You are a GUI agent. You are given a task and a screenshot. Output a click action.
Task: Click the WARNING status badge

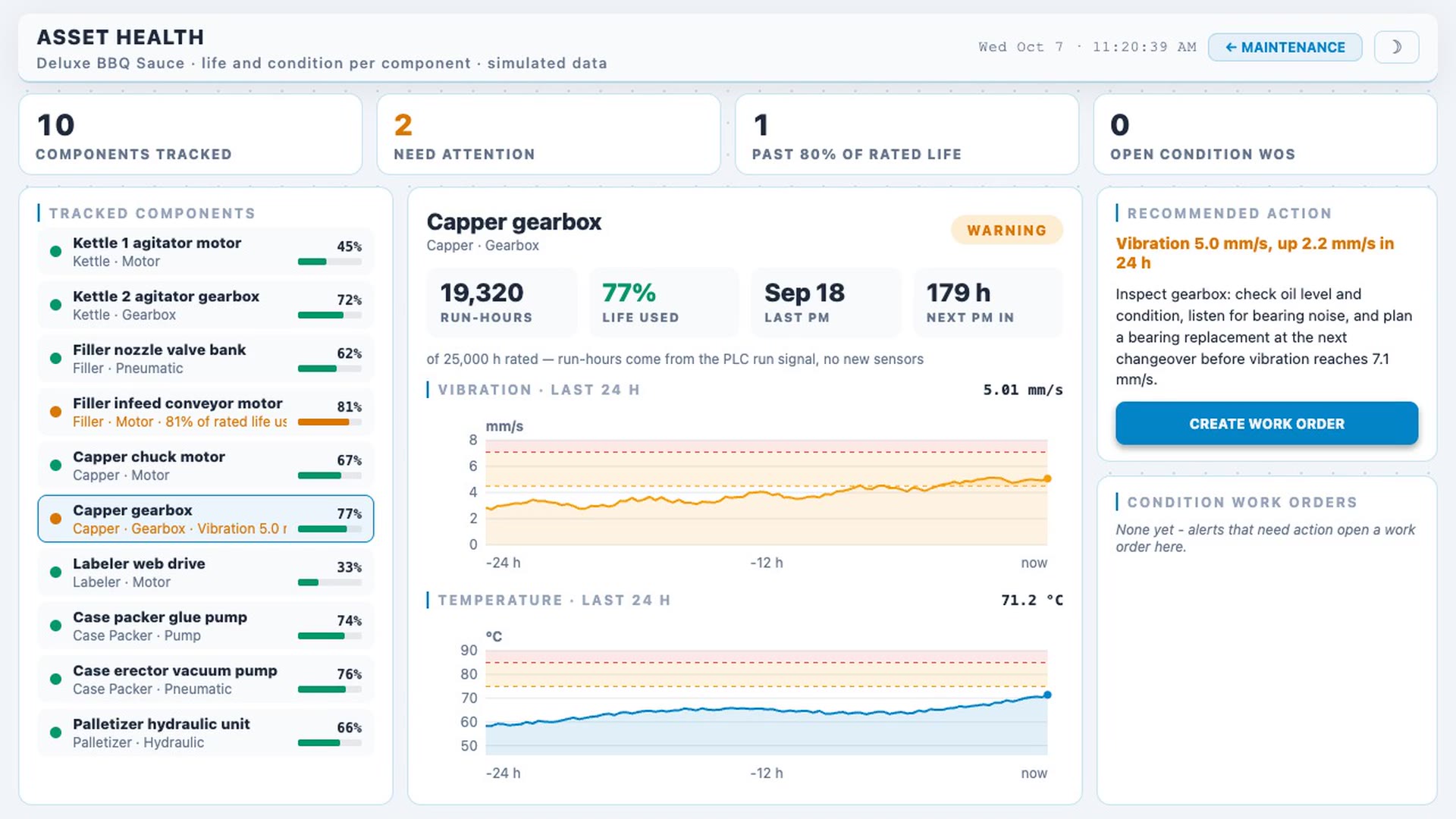1006,230
